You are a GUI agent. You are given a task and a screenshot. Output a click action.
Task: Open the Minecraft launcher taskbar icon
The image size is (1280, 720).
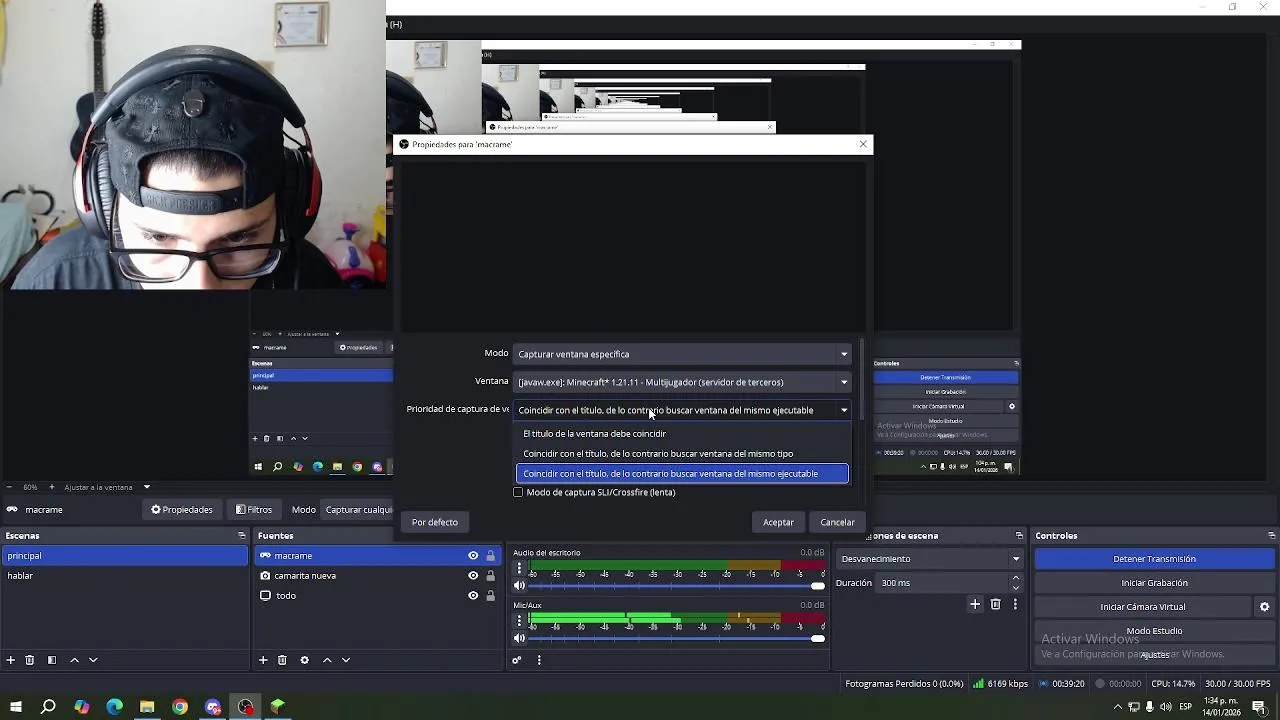tap(278, 707)
